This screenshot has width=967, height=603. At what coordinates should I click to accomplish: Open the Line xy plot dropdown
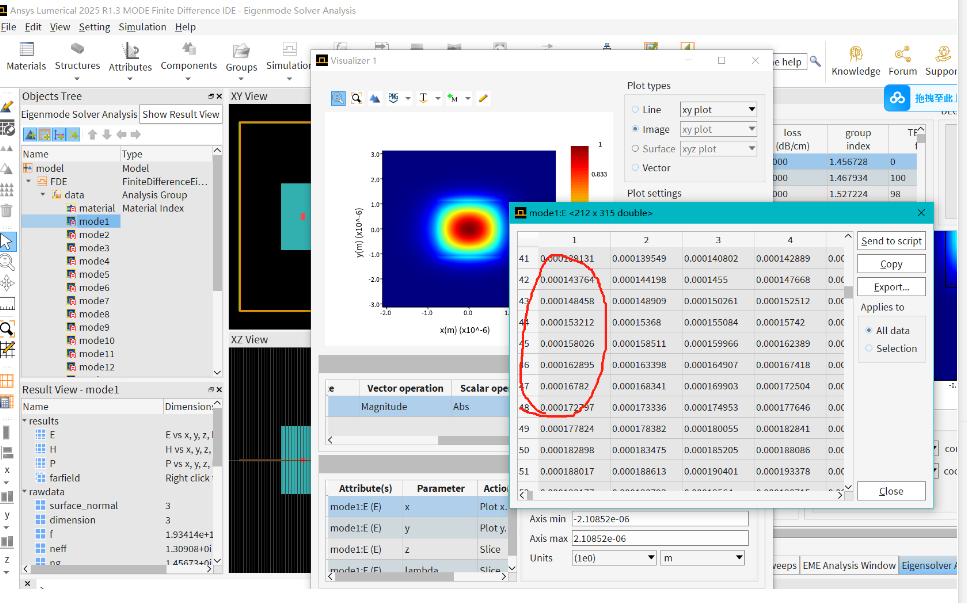[x=718, y=109]
